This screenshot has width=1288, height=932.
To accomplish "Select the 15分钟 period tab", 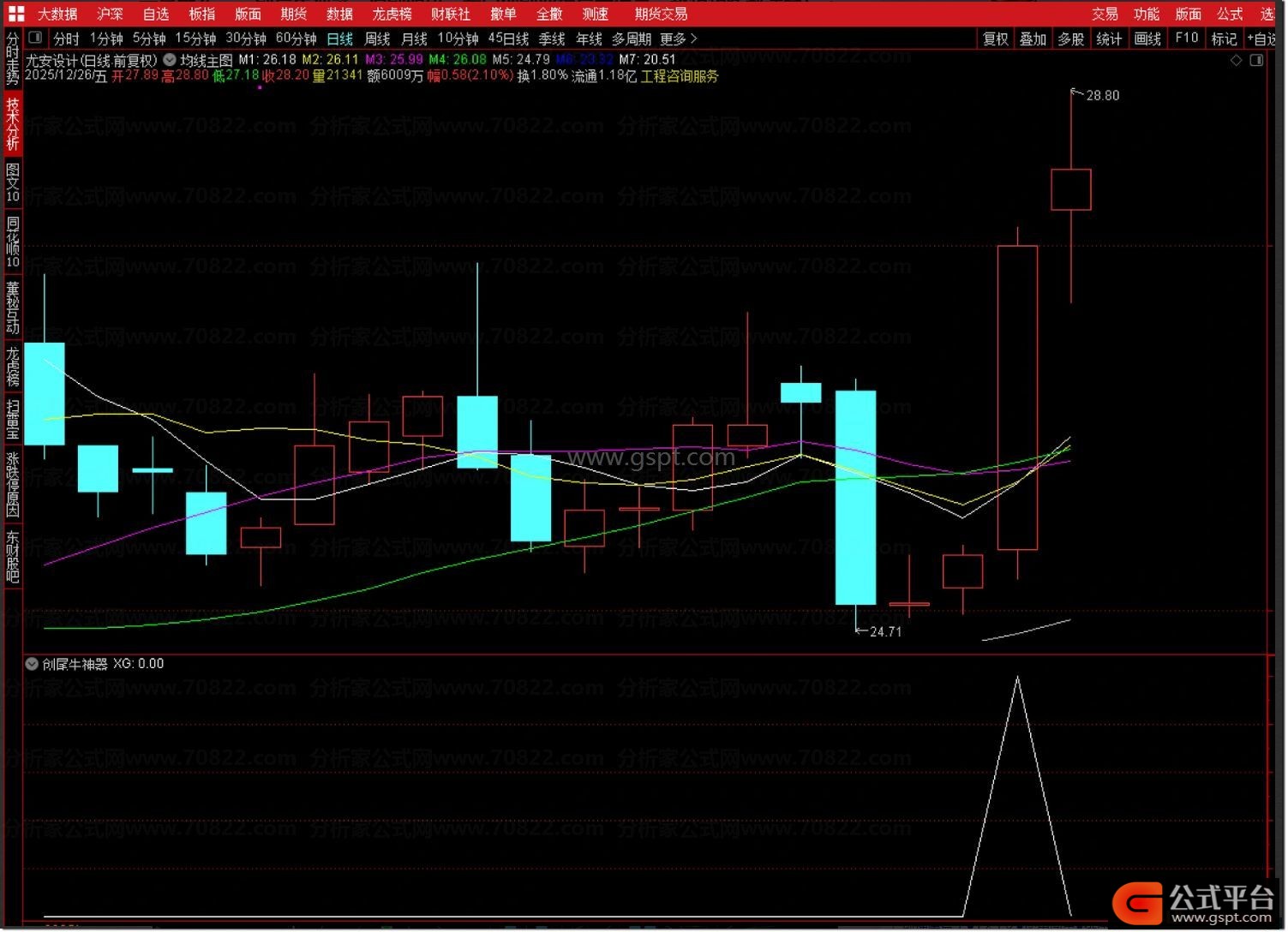I will pyautogui.click(x=195, y=39).
